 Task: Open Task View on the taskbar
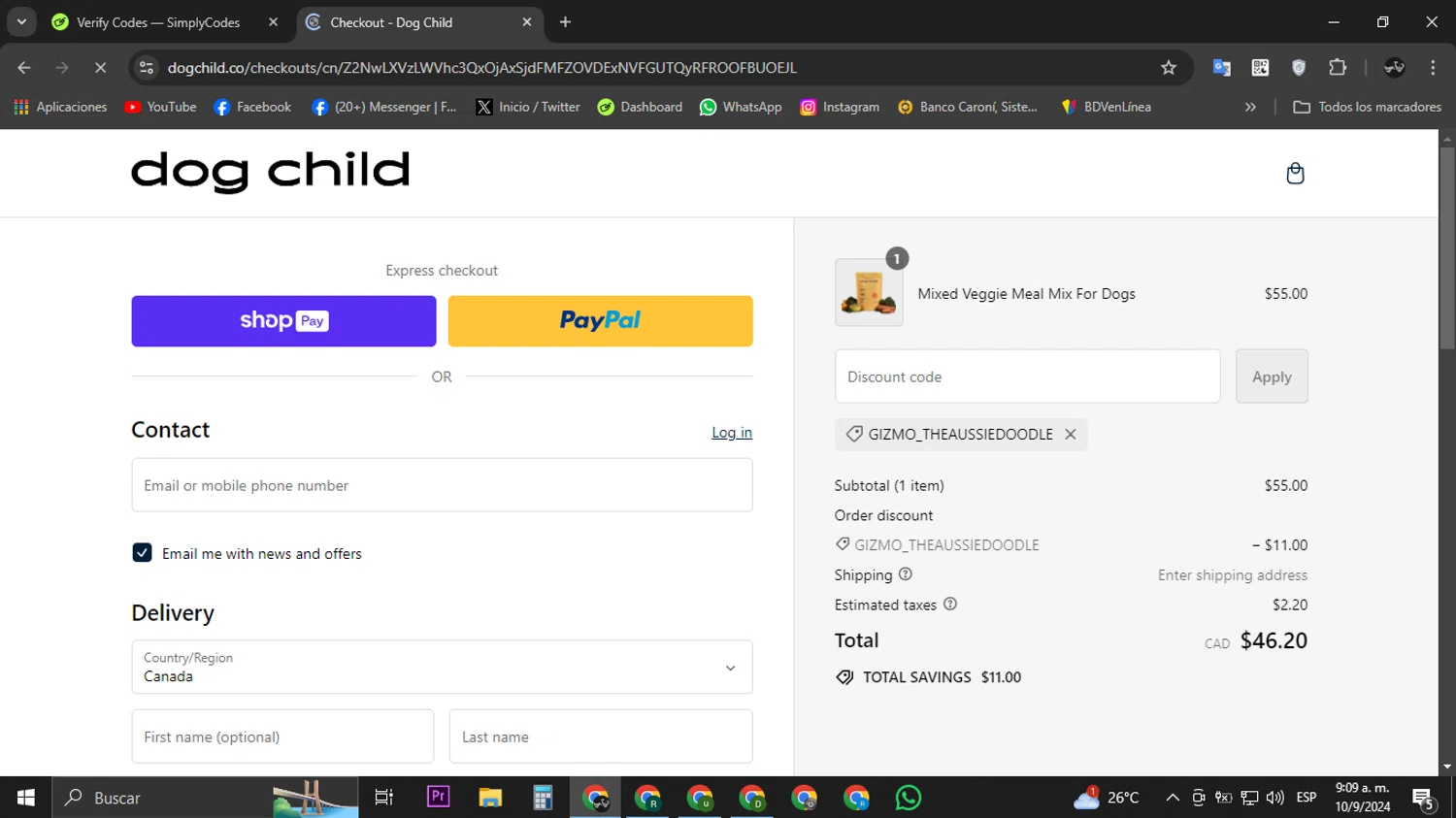(x=384, y=798)
